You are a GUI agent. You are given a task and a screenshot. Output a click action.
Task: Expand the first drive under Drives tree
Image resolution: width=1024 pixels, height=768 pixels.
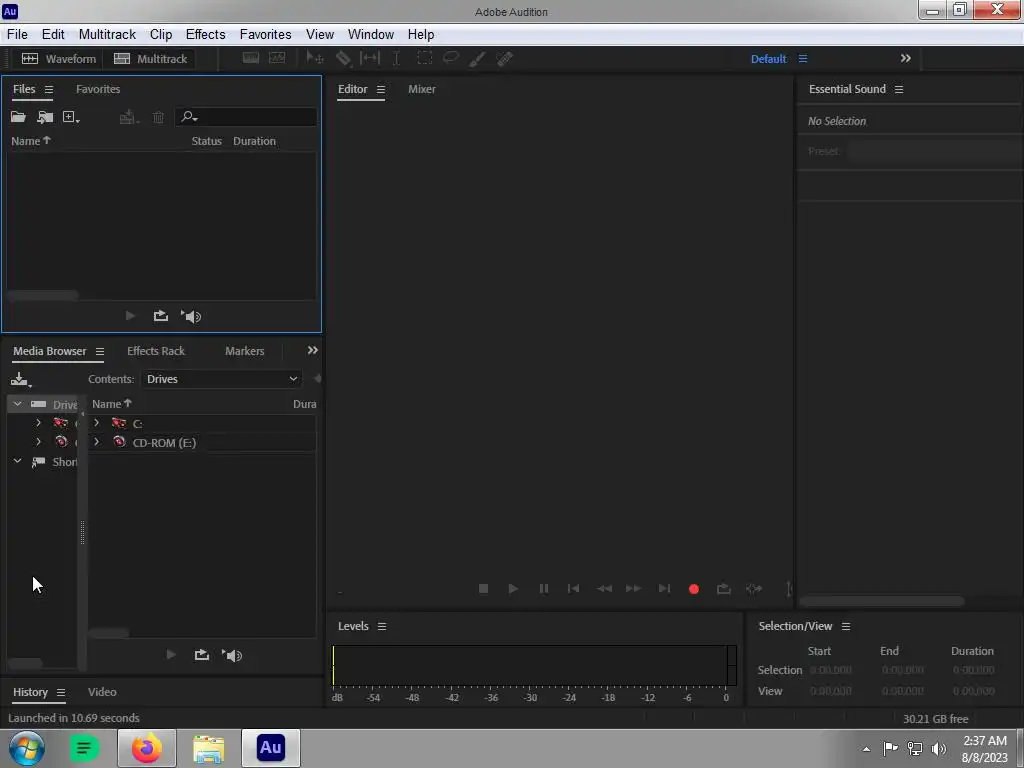coord(38,423)
